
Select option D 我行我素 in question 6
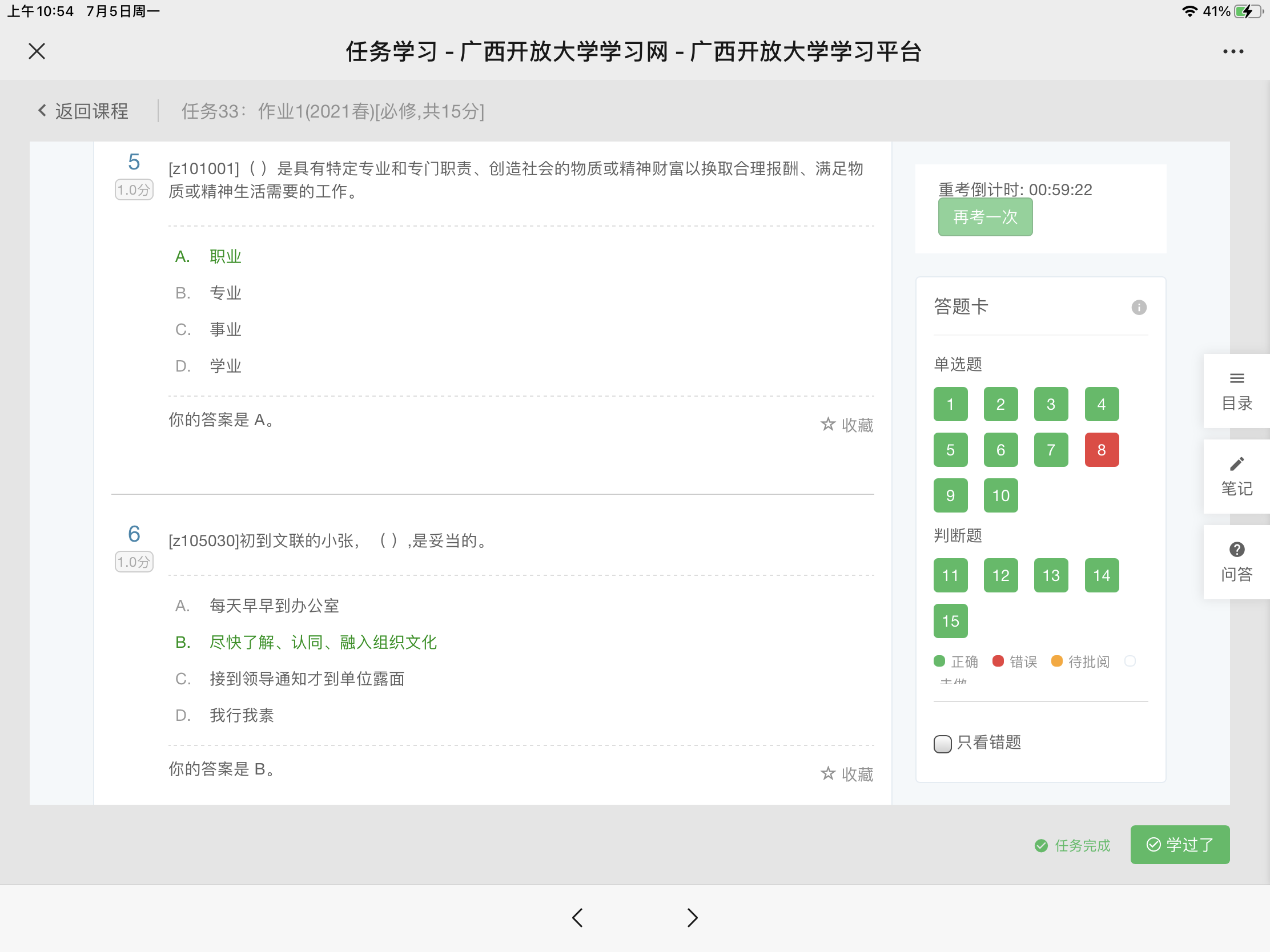(241, 715)
